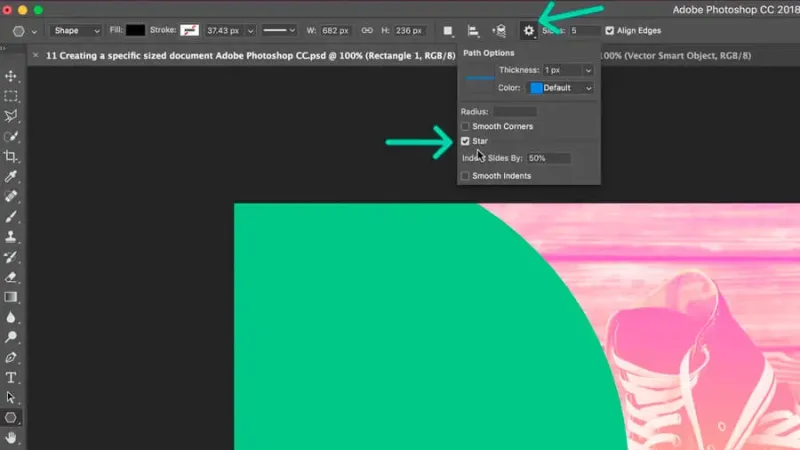Image resolution: width=800 pixels, height=450 pixels.
Task: Click the width W input field
Action: [x=335, y=31]
